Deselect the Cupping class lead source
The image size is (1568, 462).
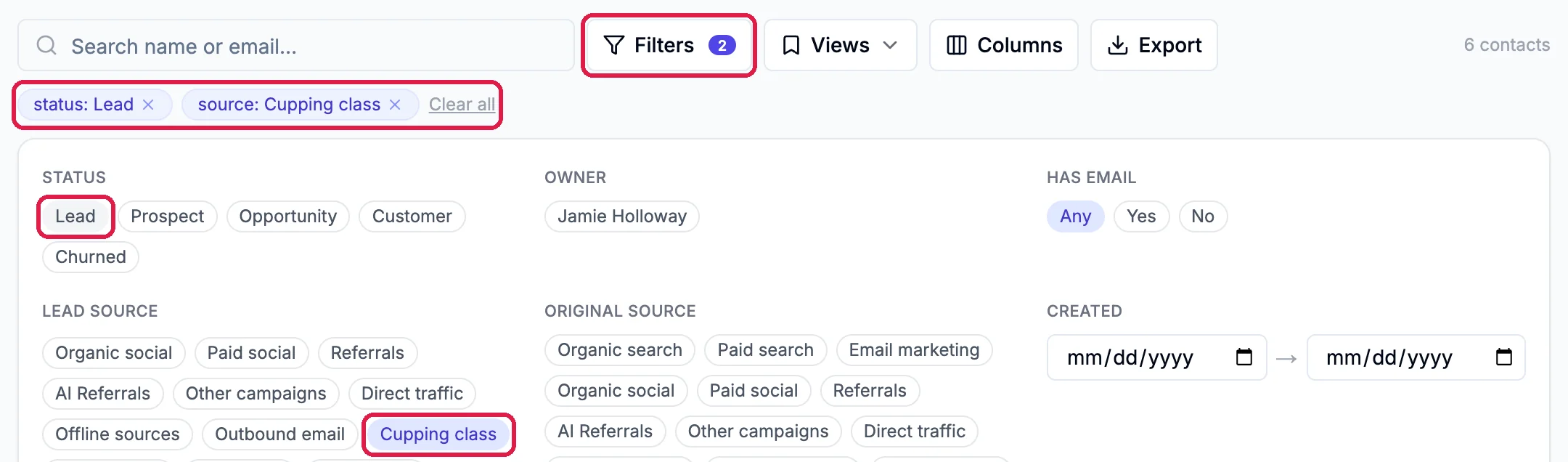438,434
